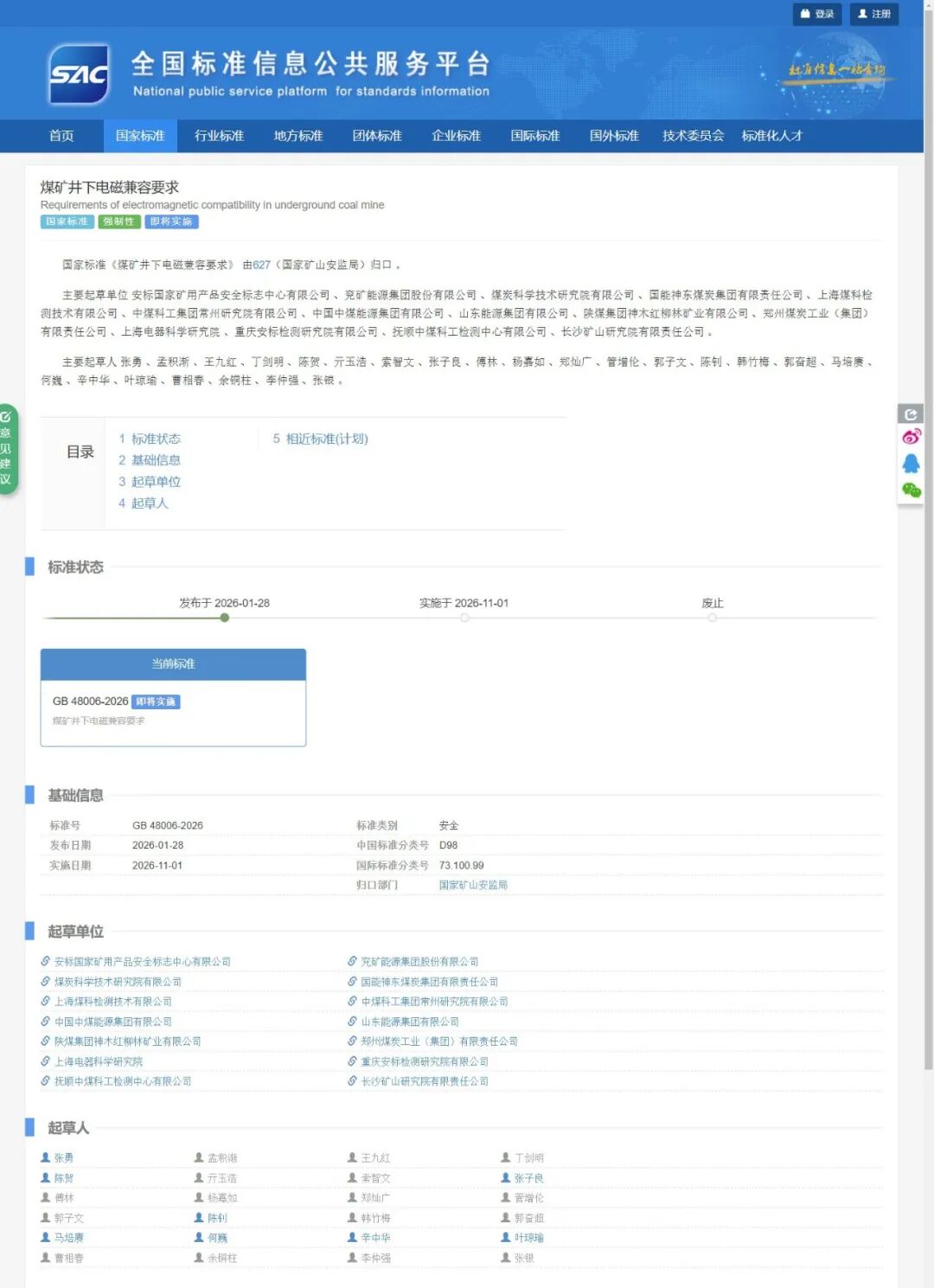Open the 国际标准 nav tab
934x1288 pixels.
click(x=535, y=136)
